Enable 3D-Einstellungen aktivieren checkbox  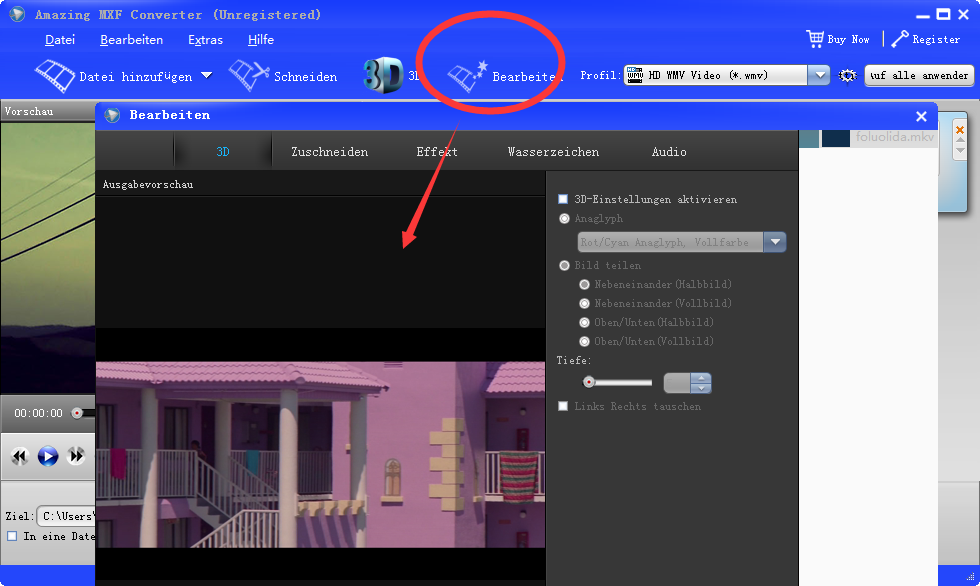tap(563, 199)
